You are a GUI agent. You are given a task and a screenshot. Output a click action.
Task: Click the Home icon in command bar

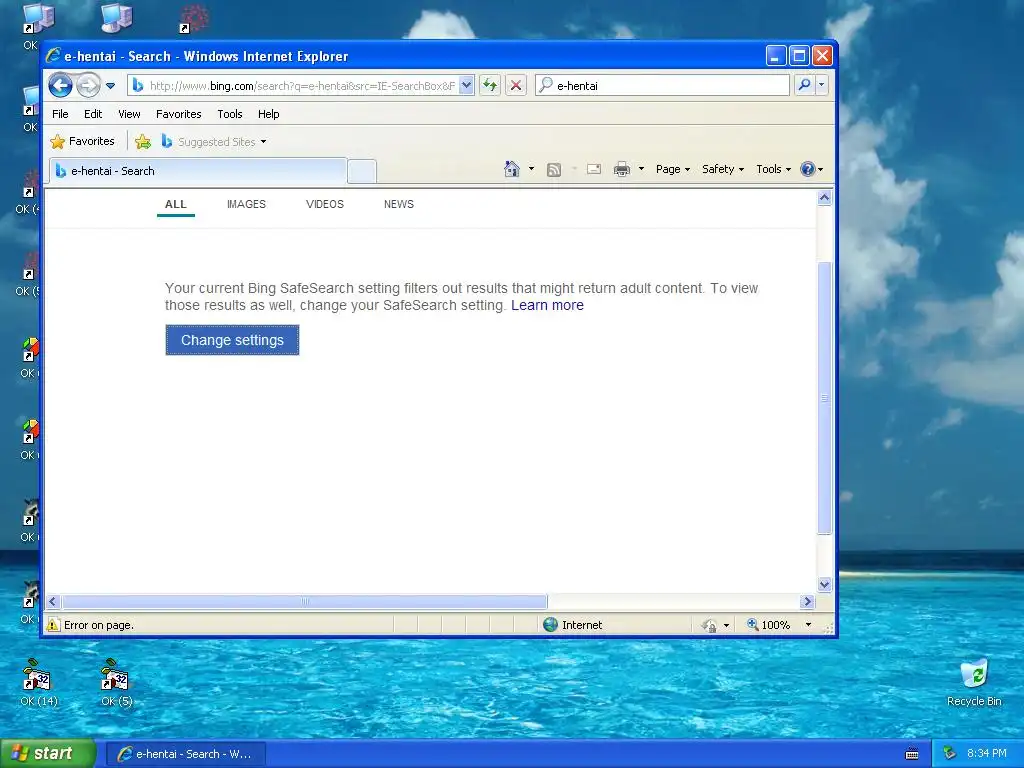(512, 169)
